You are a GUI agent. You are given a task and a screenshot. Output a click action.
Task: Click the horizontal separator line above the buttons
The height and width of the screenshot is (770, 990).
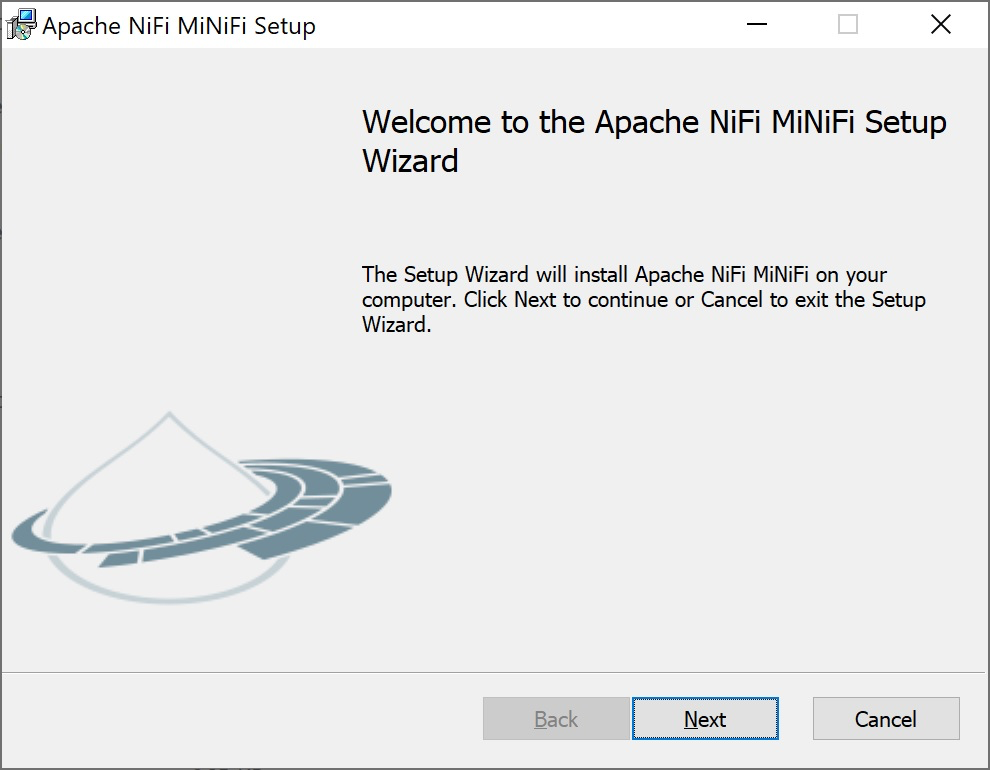494,672
